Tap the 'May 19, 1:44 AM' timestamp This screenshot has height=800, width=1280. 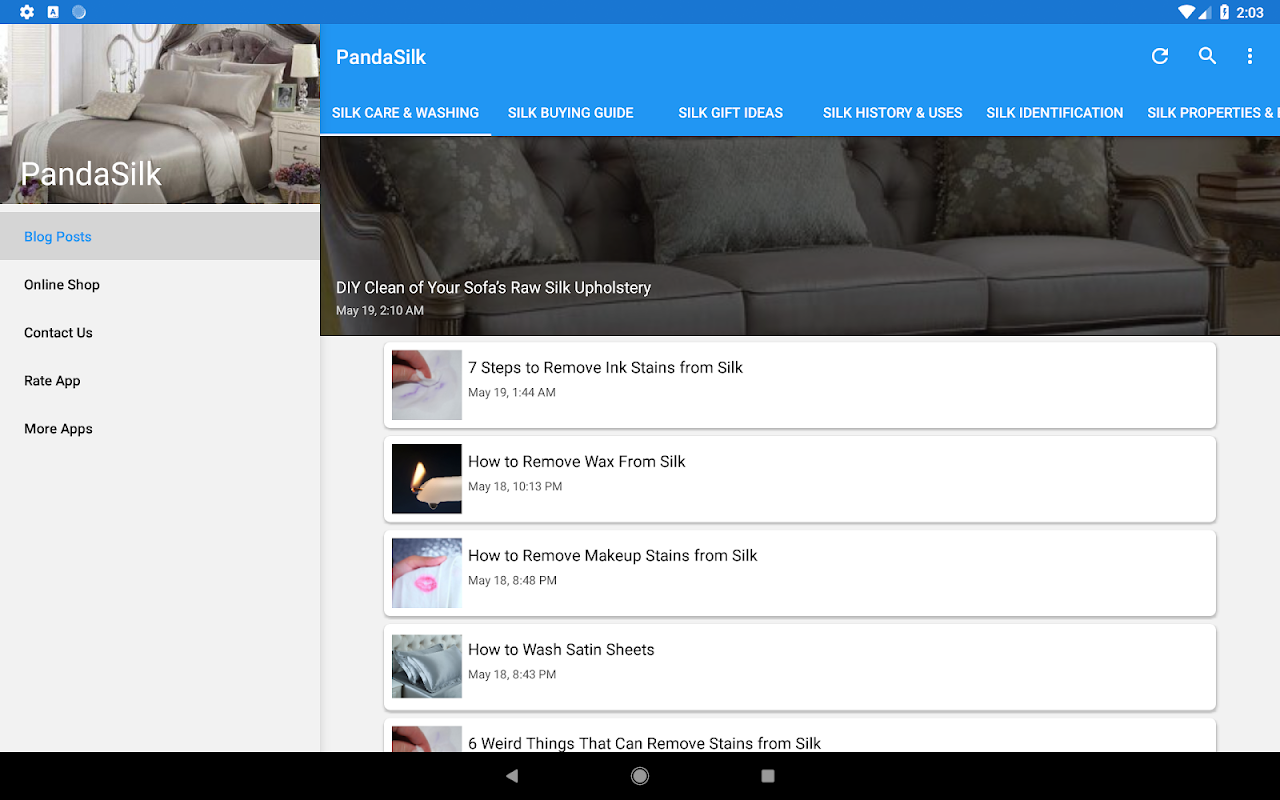coord(512,392)
